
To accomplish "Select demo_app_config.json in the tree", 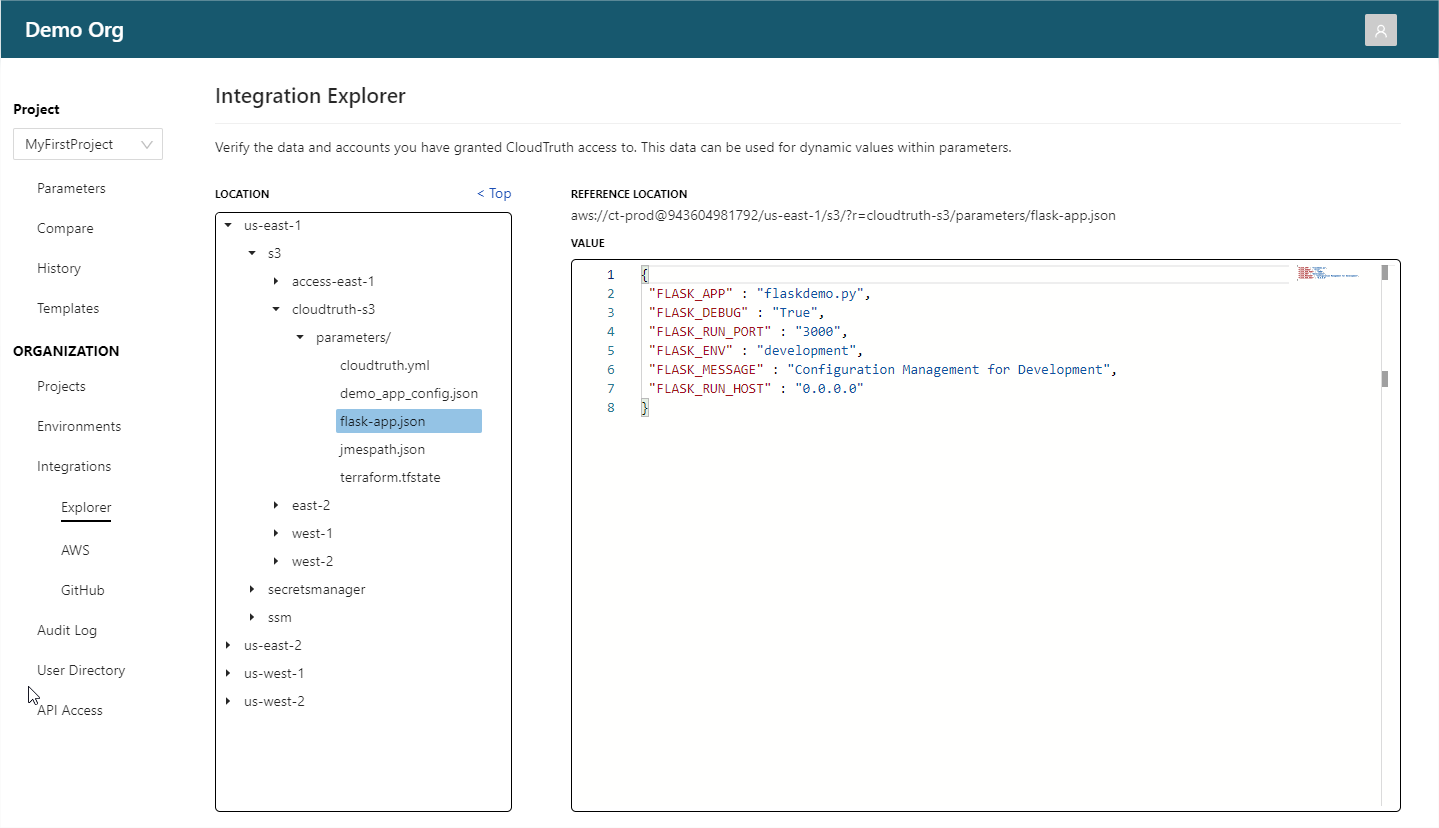I will (408, 394).
